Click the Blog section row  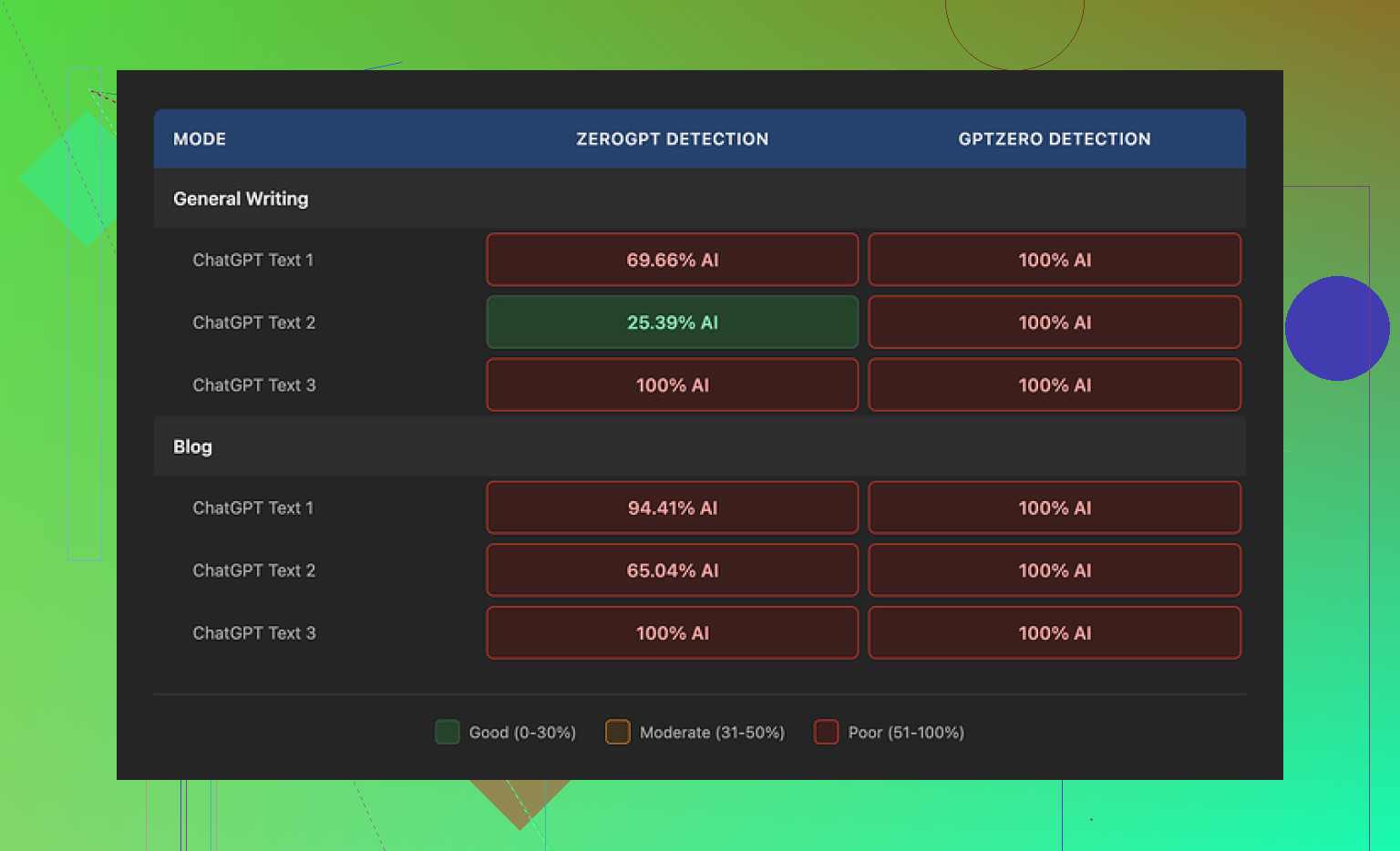click(192, 446)
